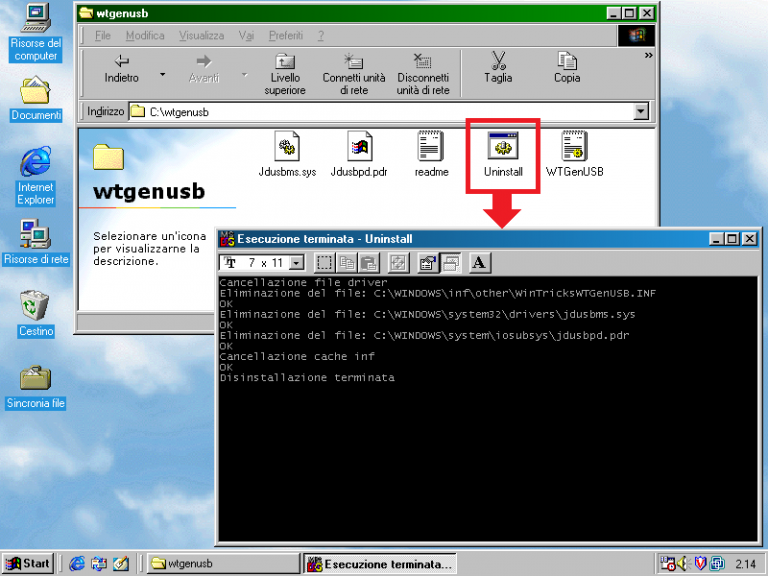768x576 pixels.
Task: Open the Cestino recycle bin
Action: click(x=36, y=314)
